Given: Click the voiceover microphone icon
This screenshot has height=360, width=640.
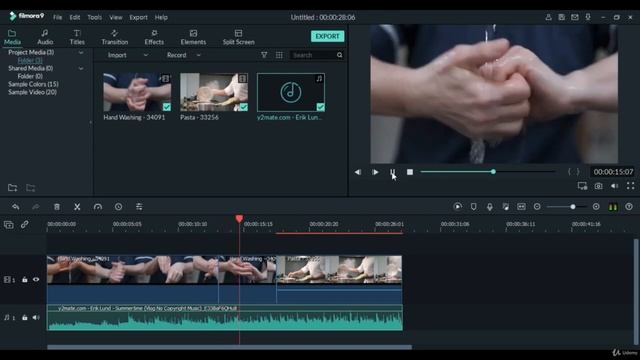Looking at the screenshot, I should pyautogui.click(x=489, y=207).
